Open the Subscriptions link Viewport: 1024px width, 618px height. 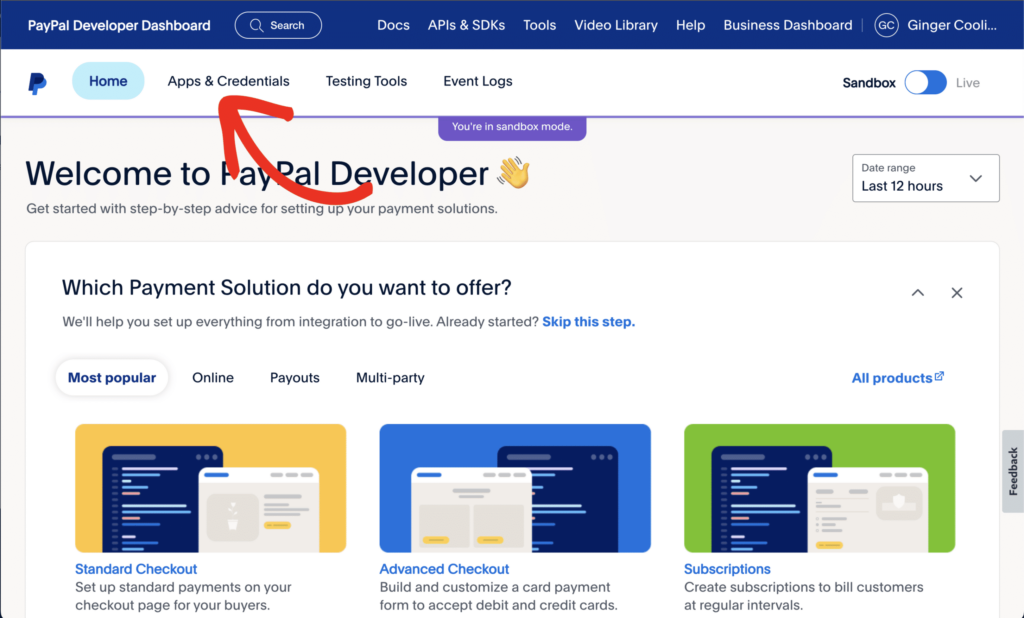[x=727, y=568]
